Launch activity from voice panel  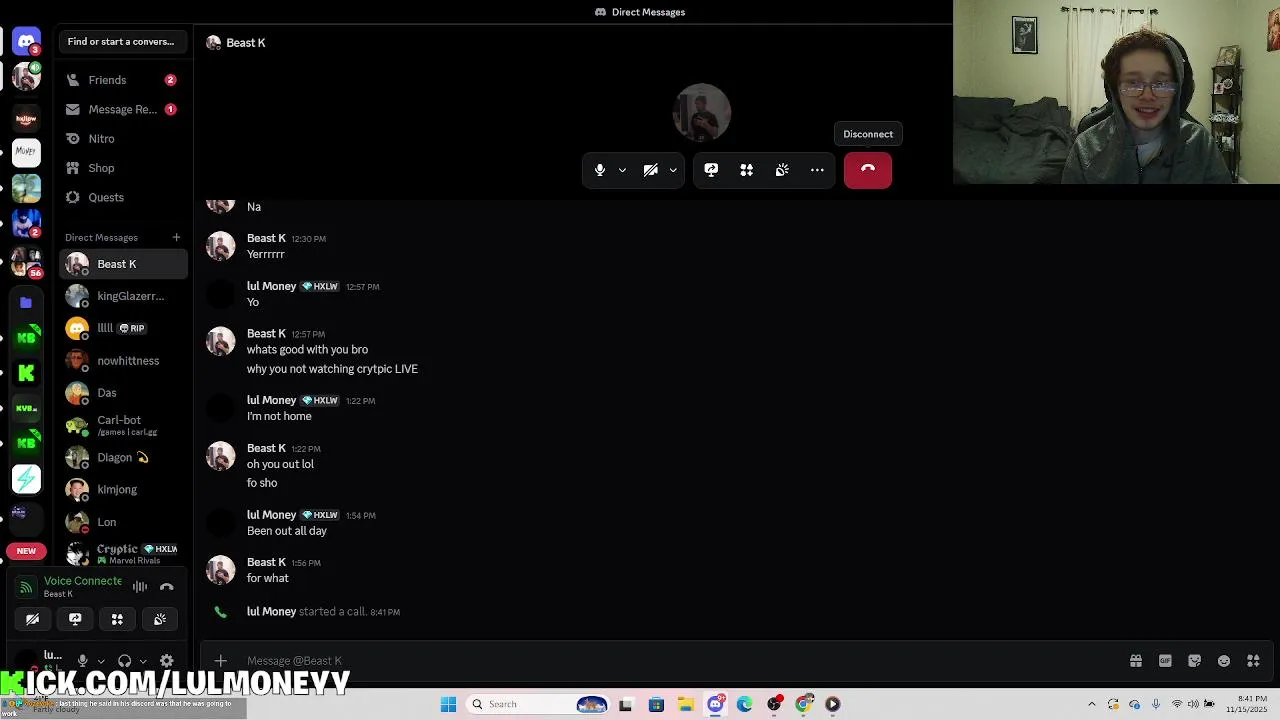pyautogui.click(x=117, y=619)
